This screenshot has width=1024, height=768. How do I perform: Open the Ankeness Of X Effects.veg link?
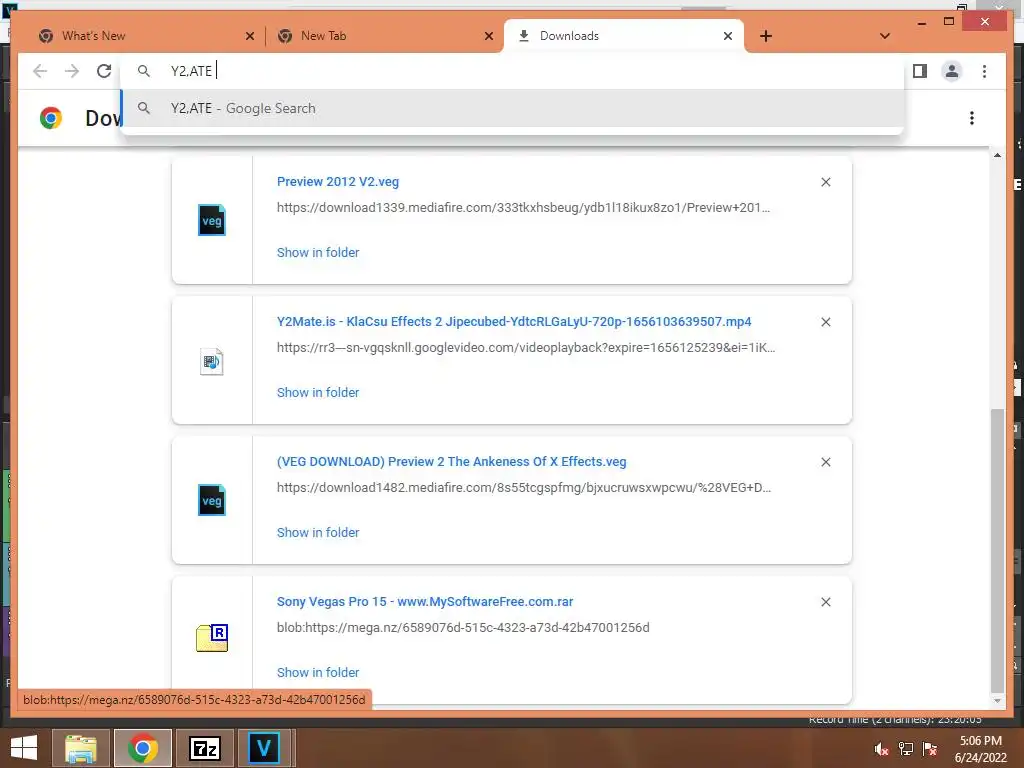point(451,462)
